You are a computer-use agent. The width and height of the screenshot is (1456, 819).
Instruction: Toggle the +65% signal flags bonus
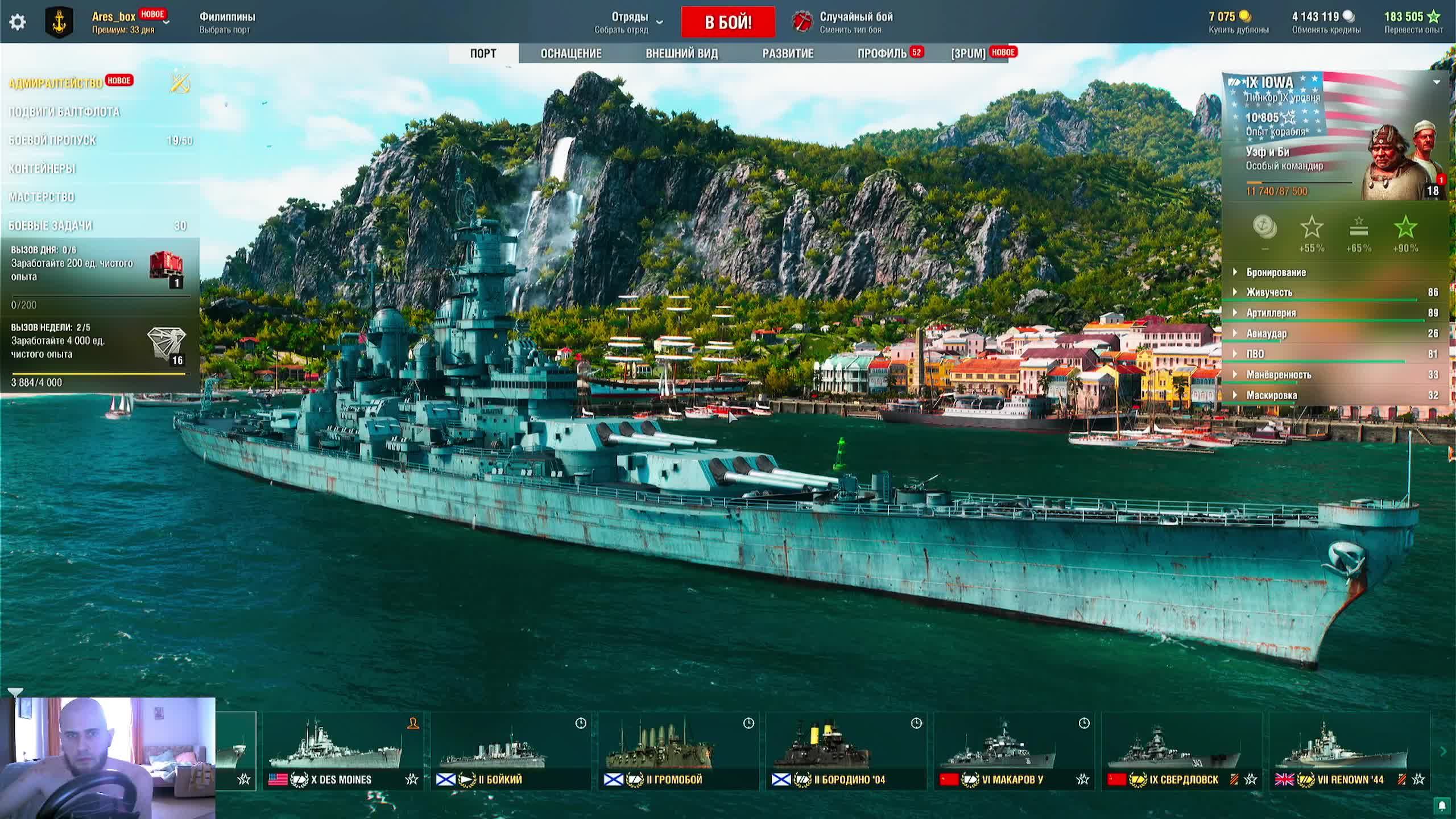click(x=1358, y=228)
